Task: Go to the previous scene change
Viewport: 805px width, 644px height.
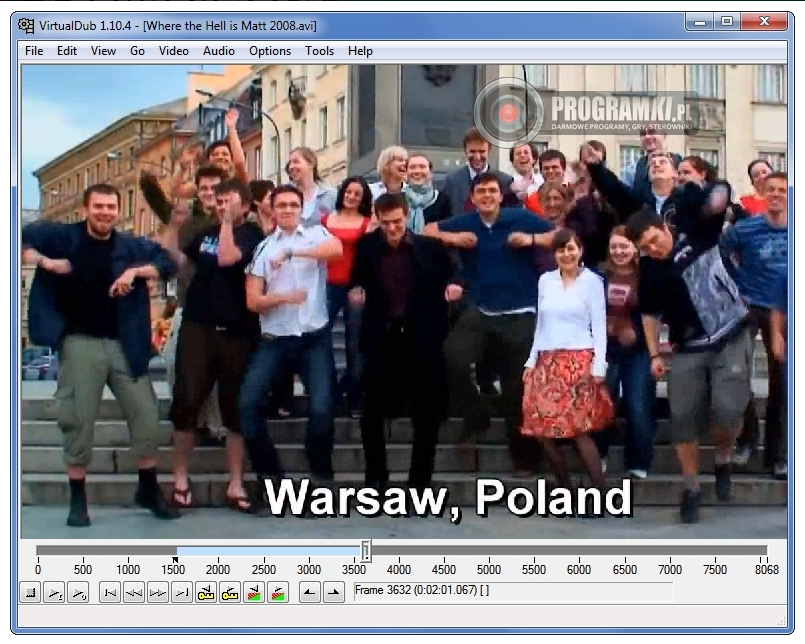Action: pos(254,593)
